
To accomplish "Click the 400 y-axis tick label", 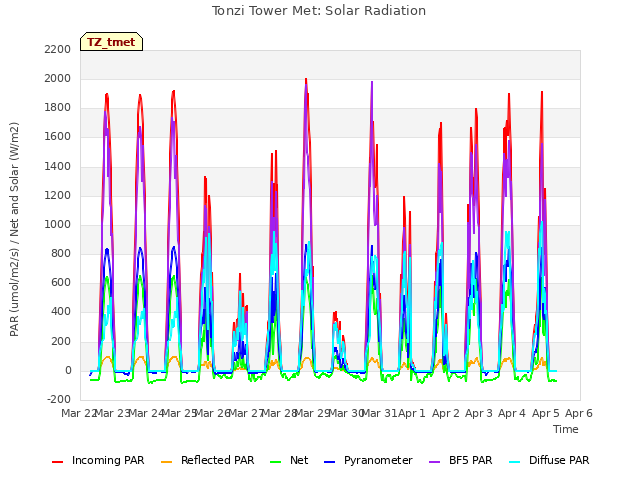I will coord(61,312).
